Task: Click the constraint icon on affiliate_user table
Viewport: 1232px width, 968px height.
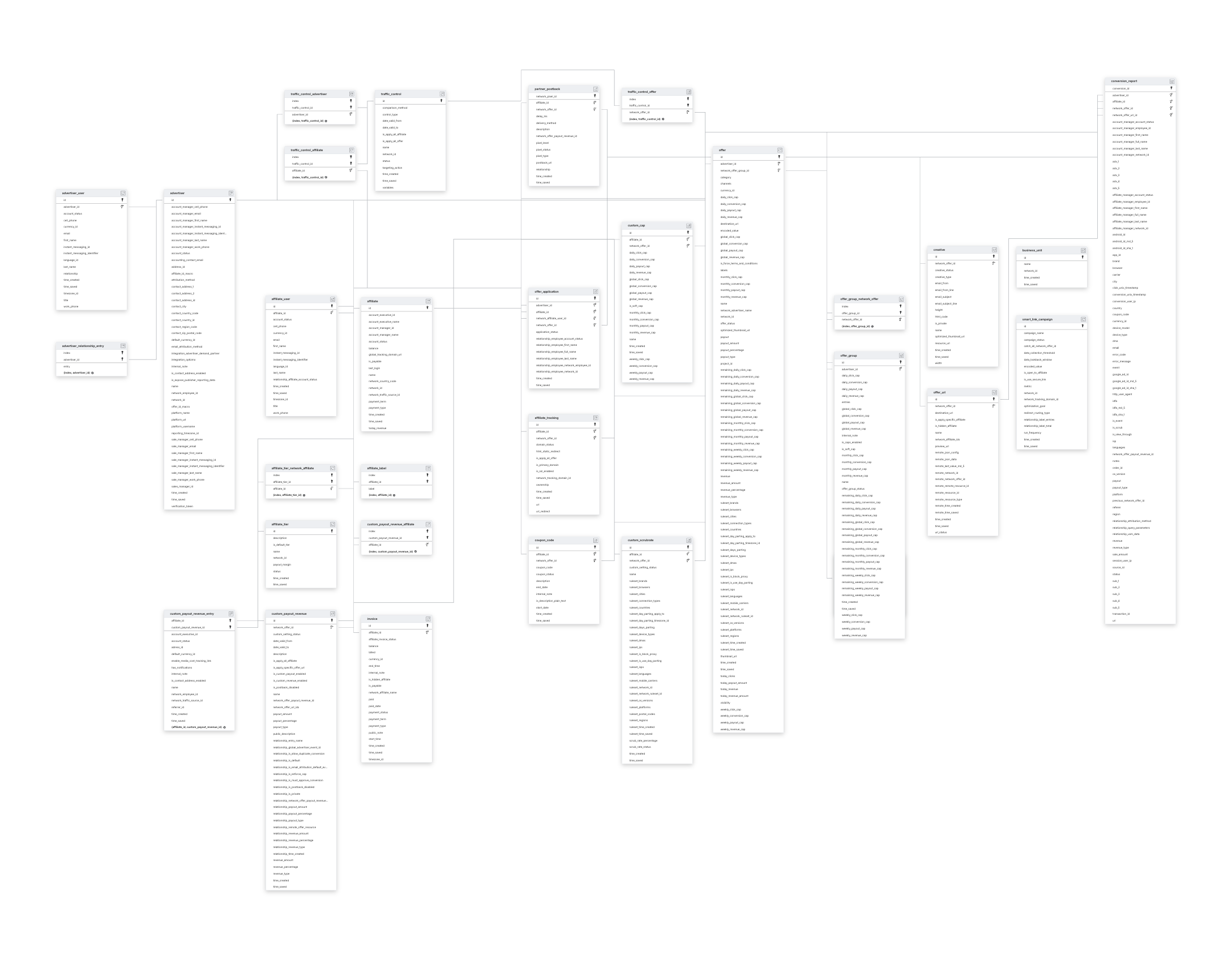Action: pos(332,299)
